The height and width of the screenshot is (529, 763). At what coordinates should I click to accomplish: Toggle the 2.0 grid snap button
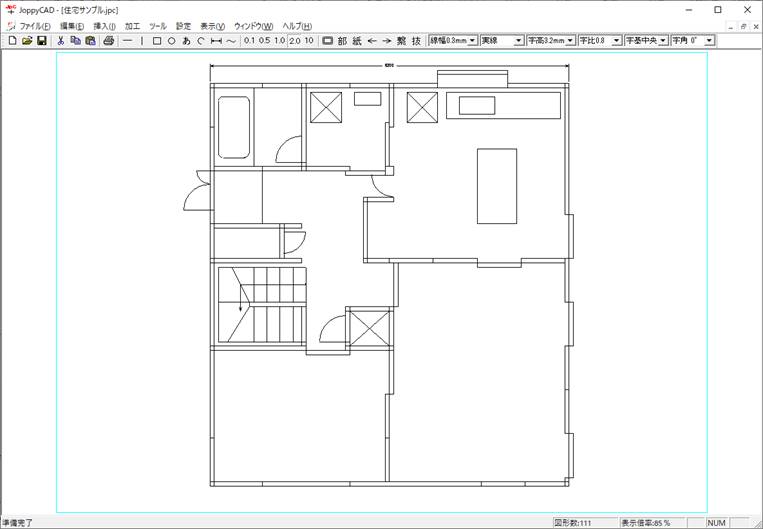tap(294, 41)
